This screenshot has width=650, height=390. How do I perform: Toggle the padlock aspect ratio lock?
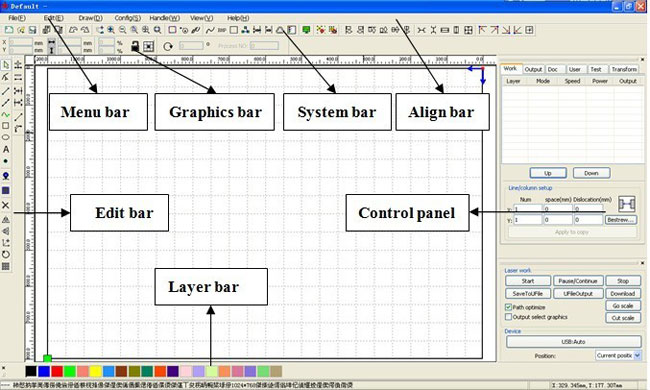[x=135, y=46]
